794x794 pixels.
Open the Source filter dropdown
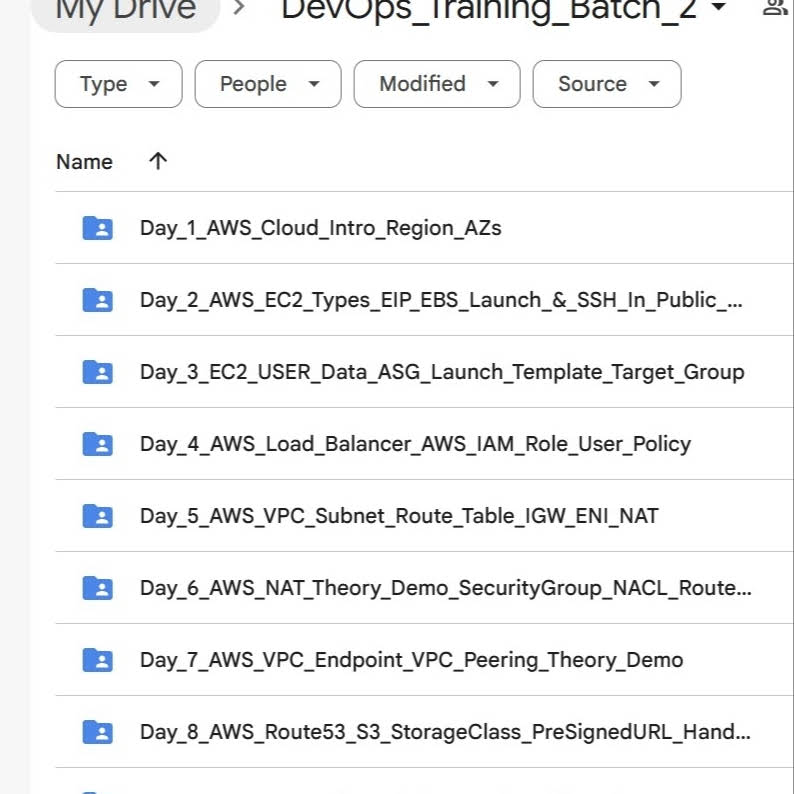point(607,84)
